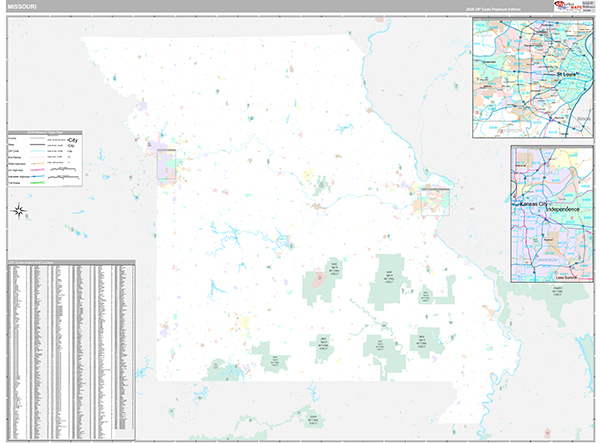Image resolution: width=600 pixels, height=443 pixels.
Task: Click the US Highways legend symbol
Action: click(39, 170)
